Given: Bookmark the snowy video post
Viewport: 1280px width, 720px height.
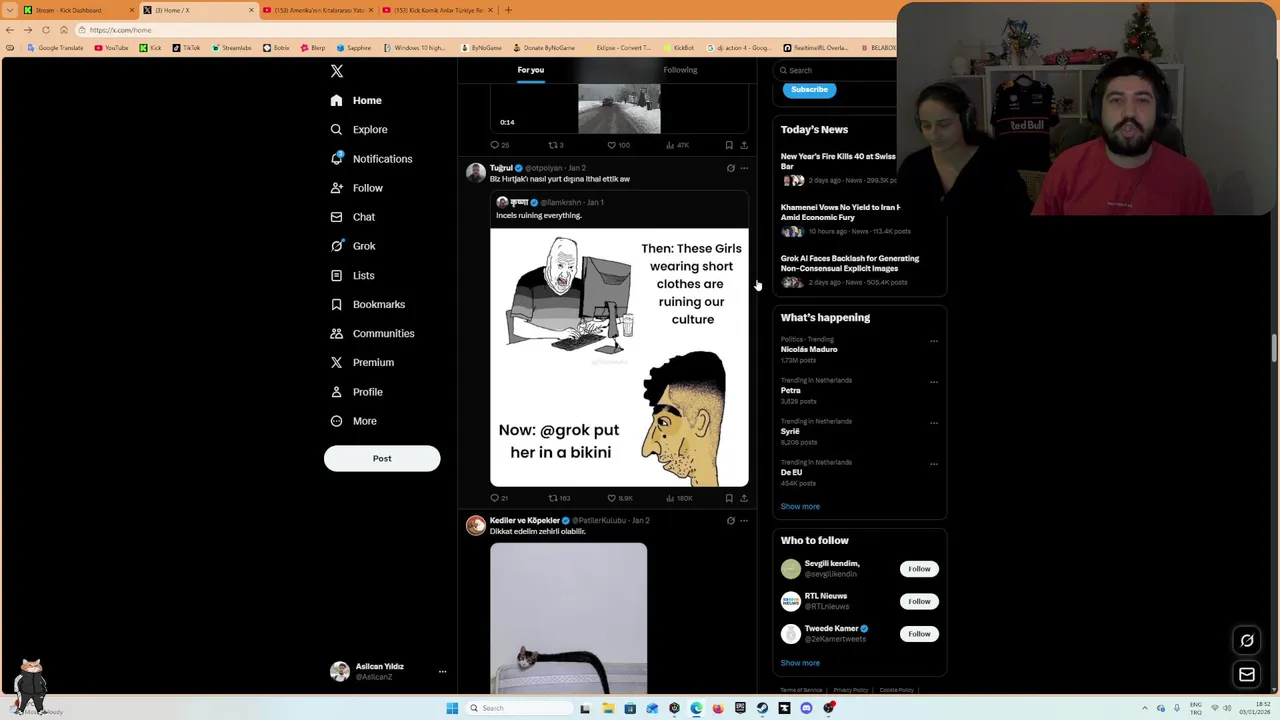Looking at the screenshot, I should pos(729,145).
